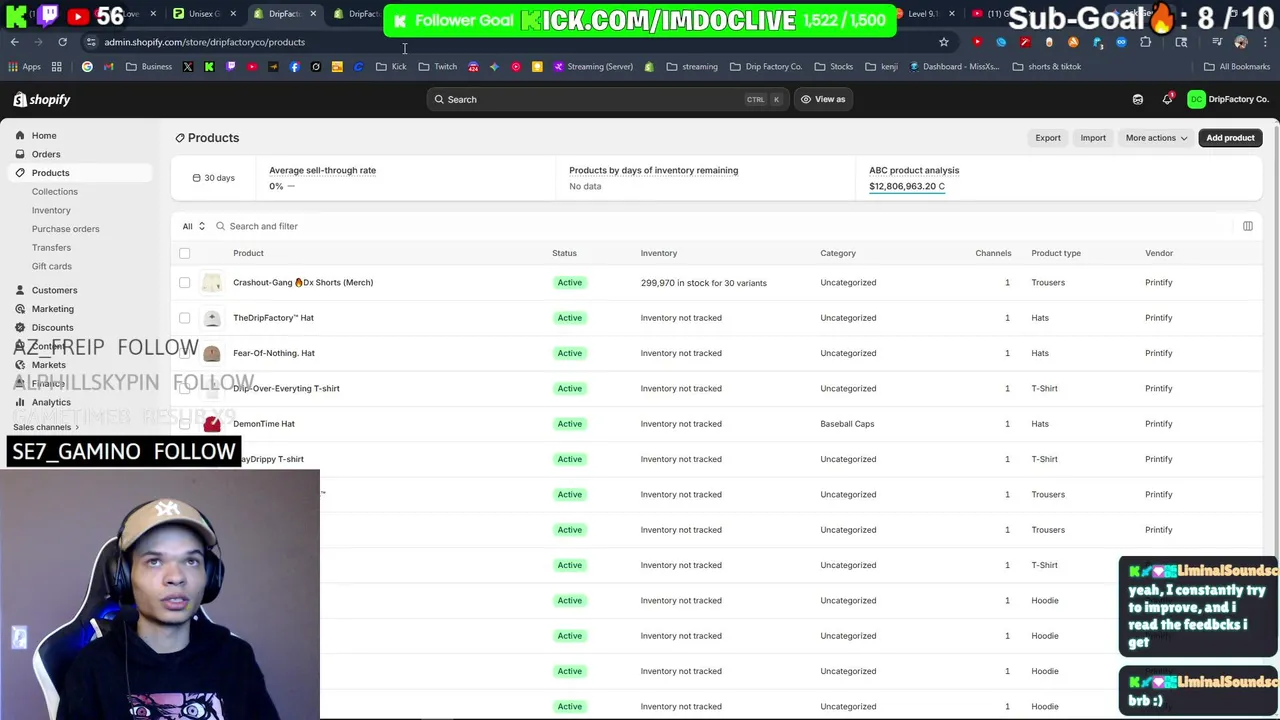
Task: Navigate to Purchase orders
Action: [x=65, y=229]
